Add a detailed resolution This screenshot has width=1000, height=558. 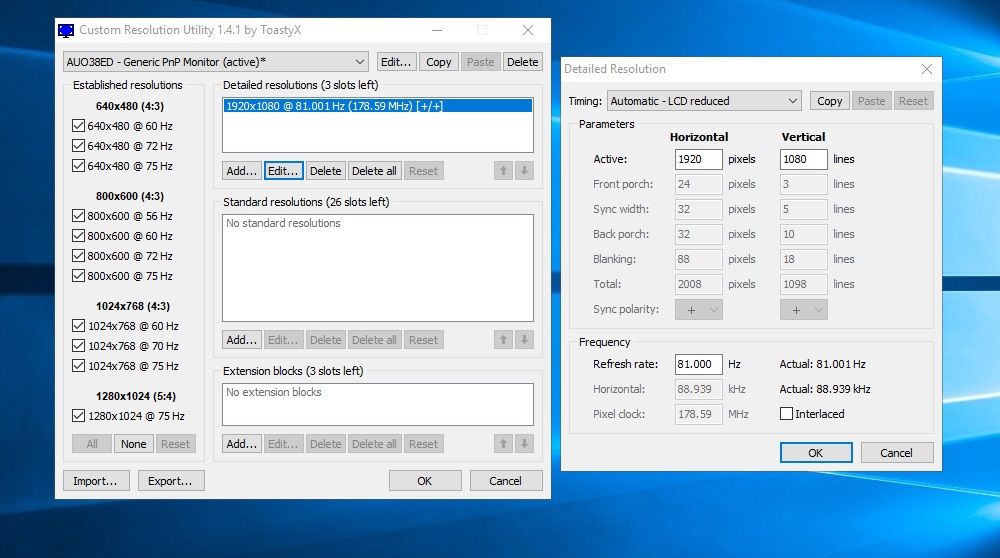pyautogui.click(x=242, y=171)
